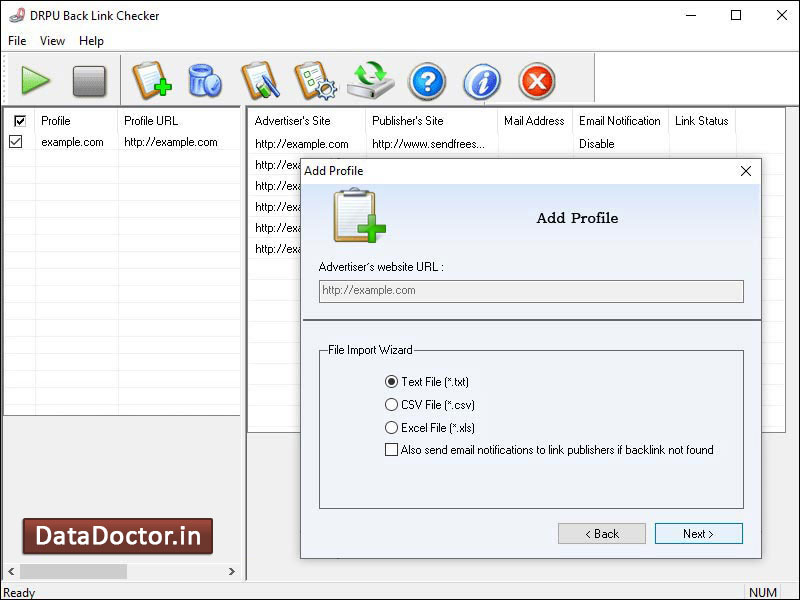Start the backlink checking process
The image size is (800, 600).
[36, 81]
